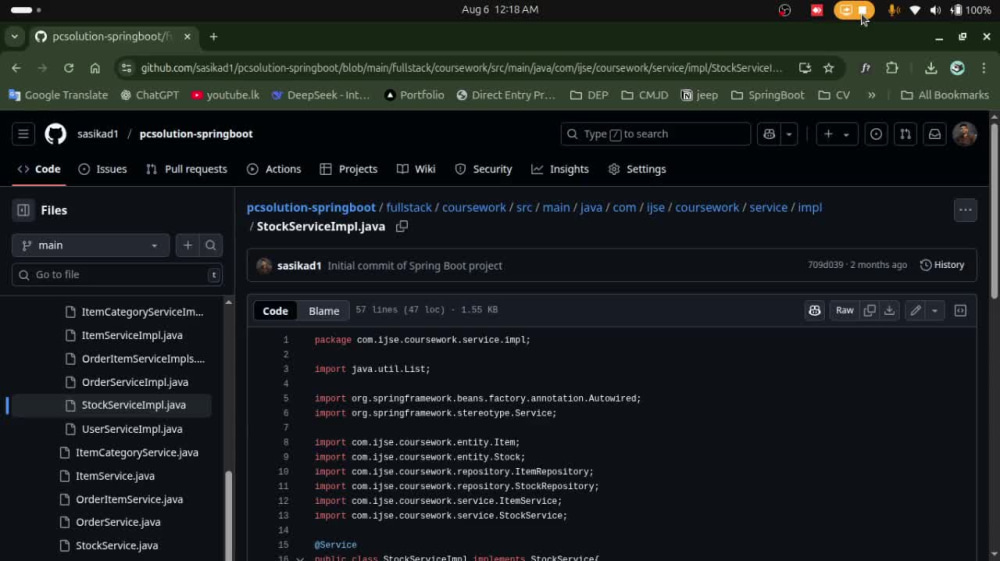Copy raw file contents icon

[869, 310]
